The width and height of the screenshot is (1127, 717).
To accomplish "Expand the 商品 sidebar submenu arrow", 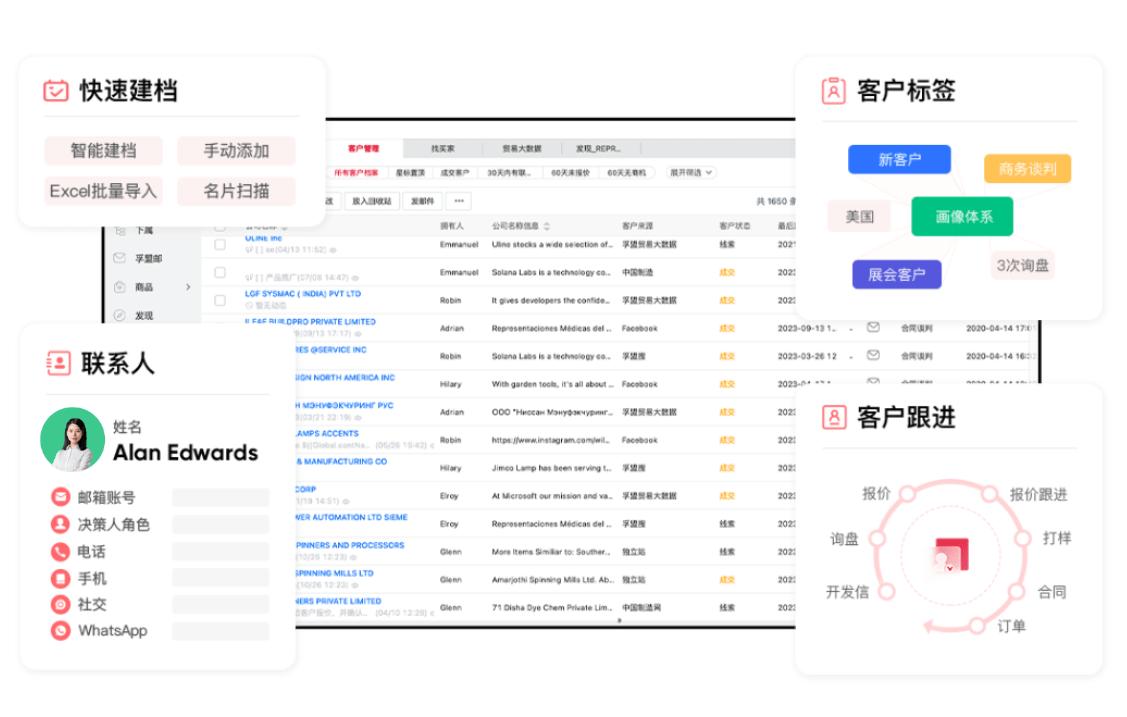I will coord(188,288).
